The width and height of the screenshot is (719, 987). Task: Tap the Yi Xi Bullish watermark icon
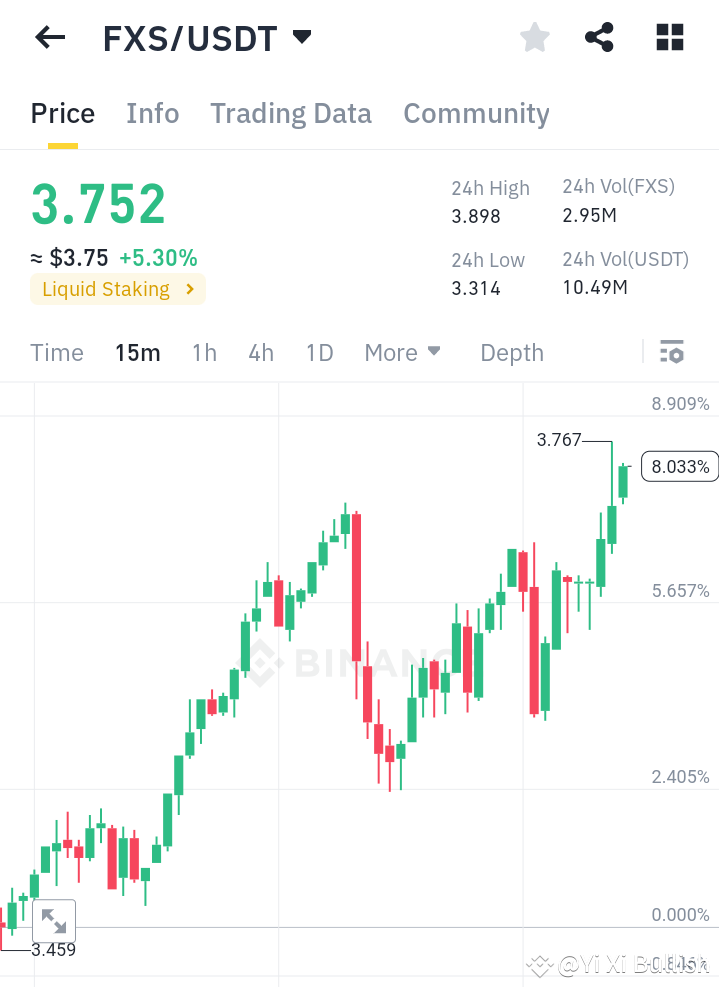coord(540,964)
